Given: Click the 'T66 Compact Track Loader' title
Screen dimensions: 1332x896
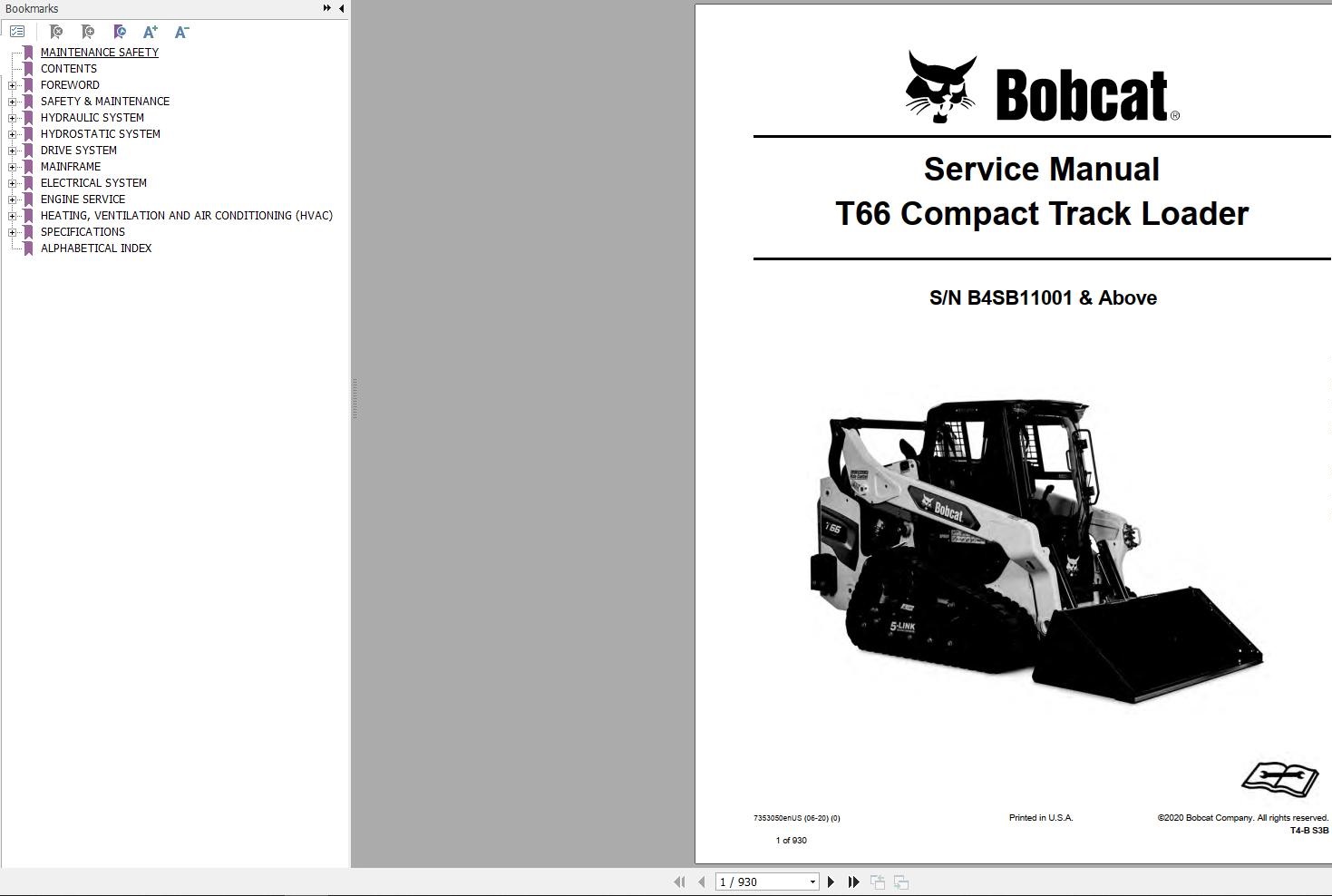Looking at the screenshot, I should [x=1042, y=214].
